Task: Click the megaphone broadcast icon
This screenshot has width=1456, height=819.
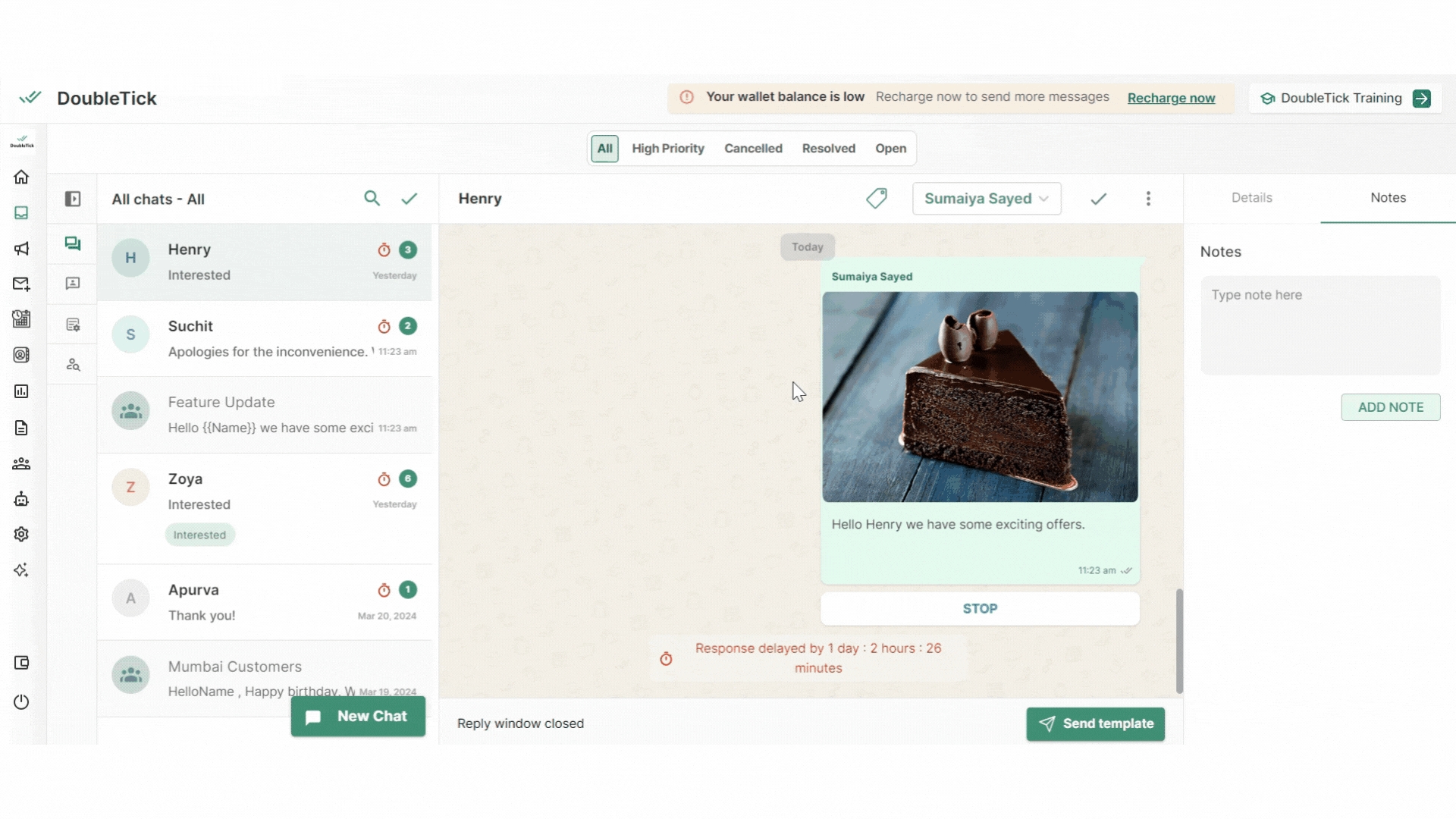Action: point(21,249)
